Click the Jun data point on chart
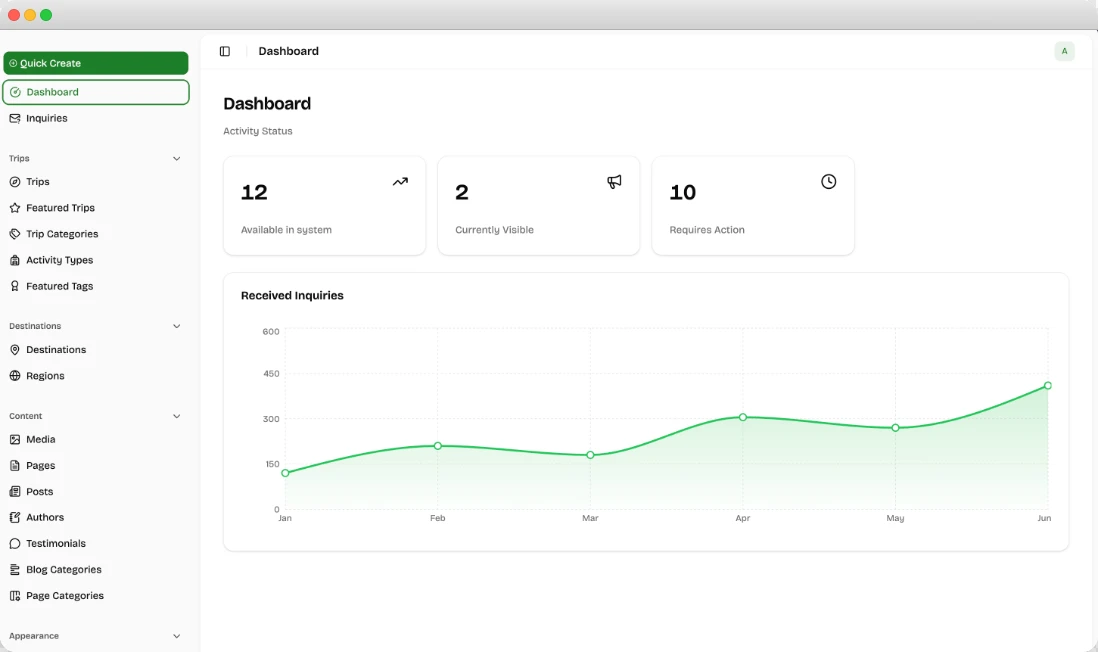1098x652 pixels. 1048,386
